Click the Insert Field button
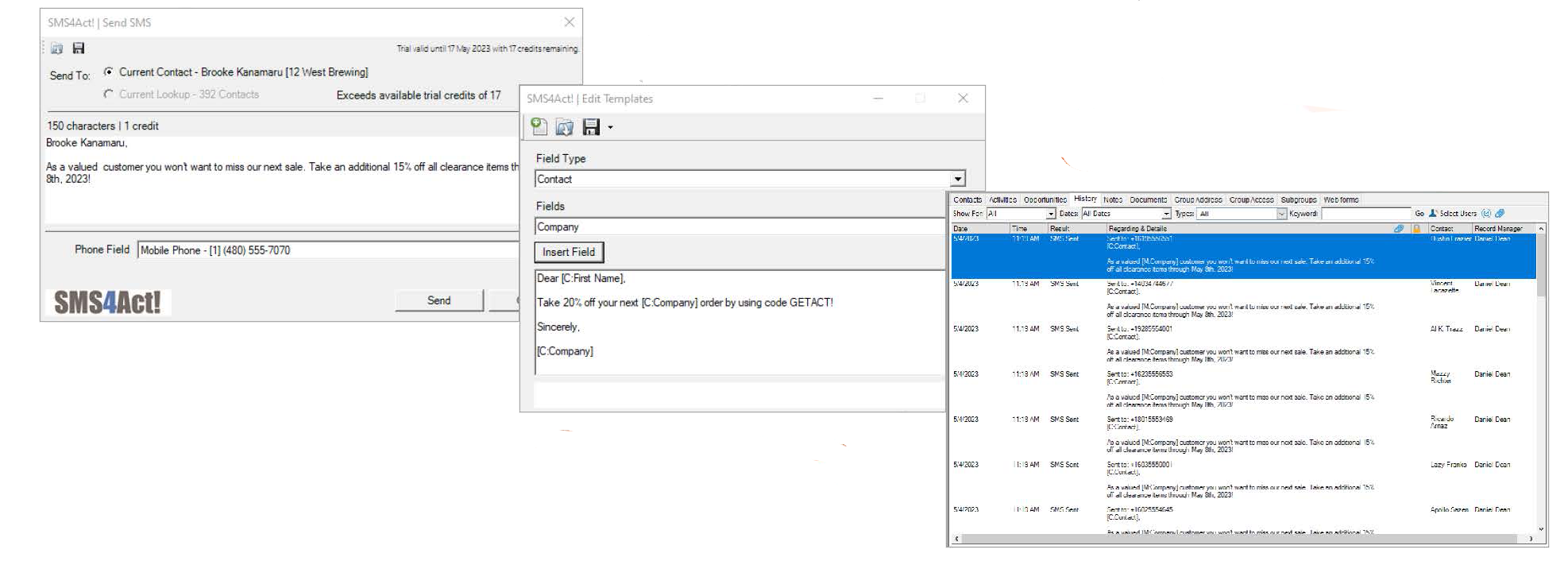This screenshot has width=1568, height=561. coord(569,252)
